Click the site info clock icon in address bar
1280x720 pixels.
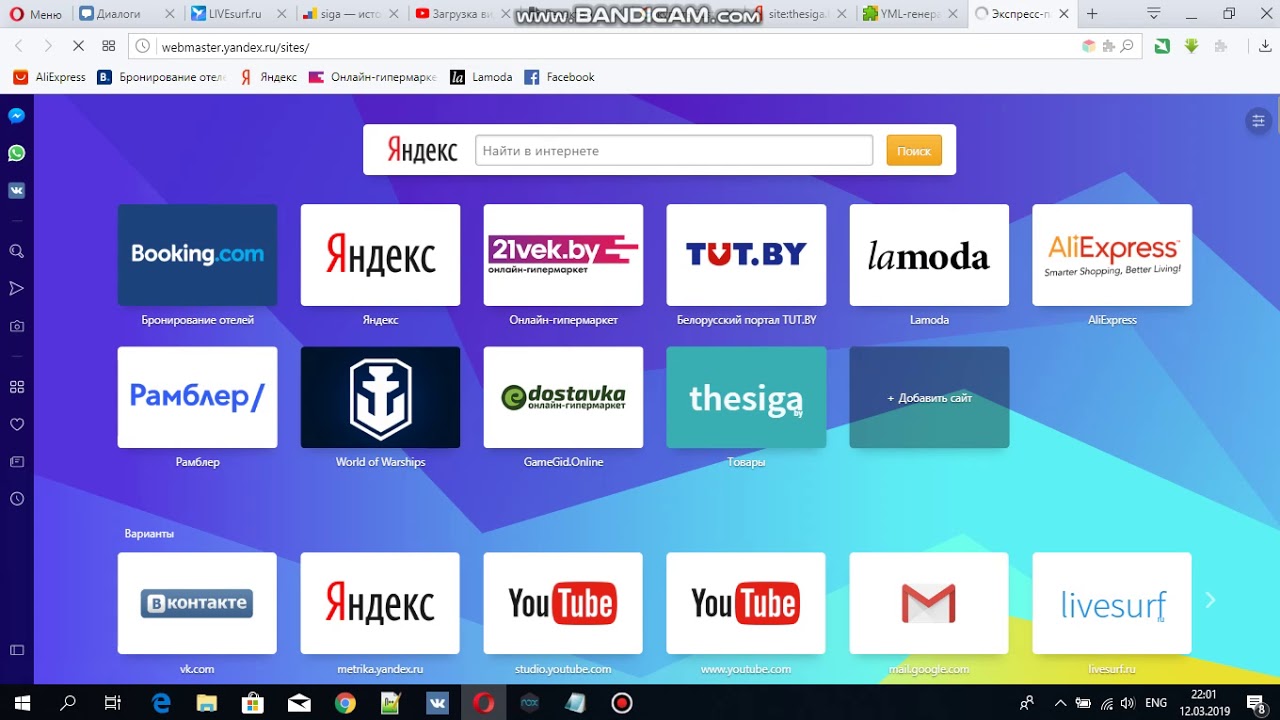point(142,46)
